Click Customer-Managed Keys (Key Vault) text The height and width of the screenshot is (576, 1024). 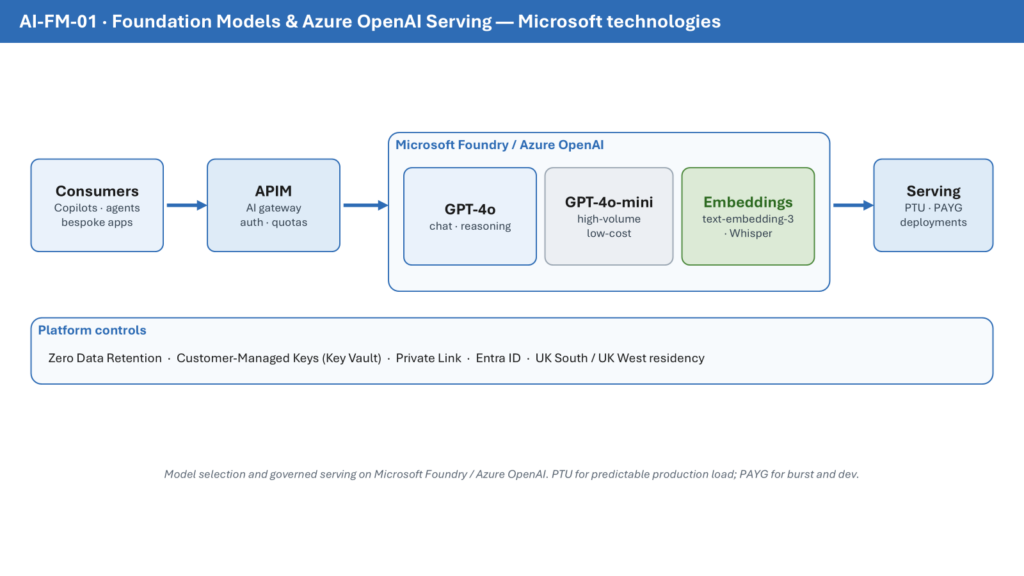[x=279, y=358]
